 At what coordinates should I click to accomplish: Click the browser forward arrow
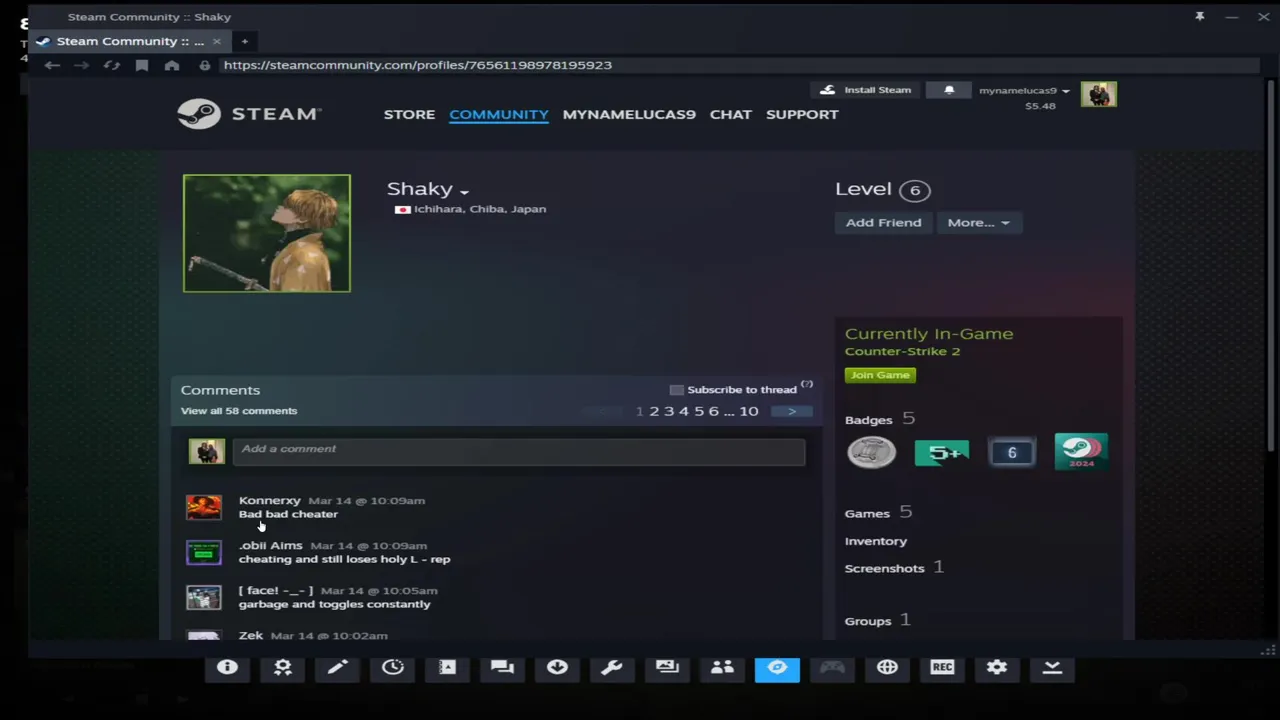tap(82, 65)
